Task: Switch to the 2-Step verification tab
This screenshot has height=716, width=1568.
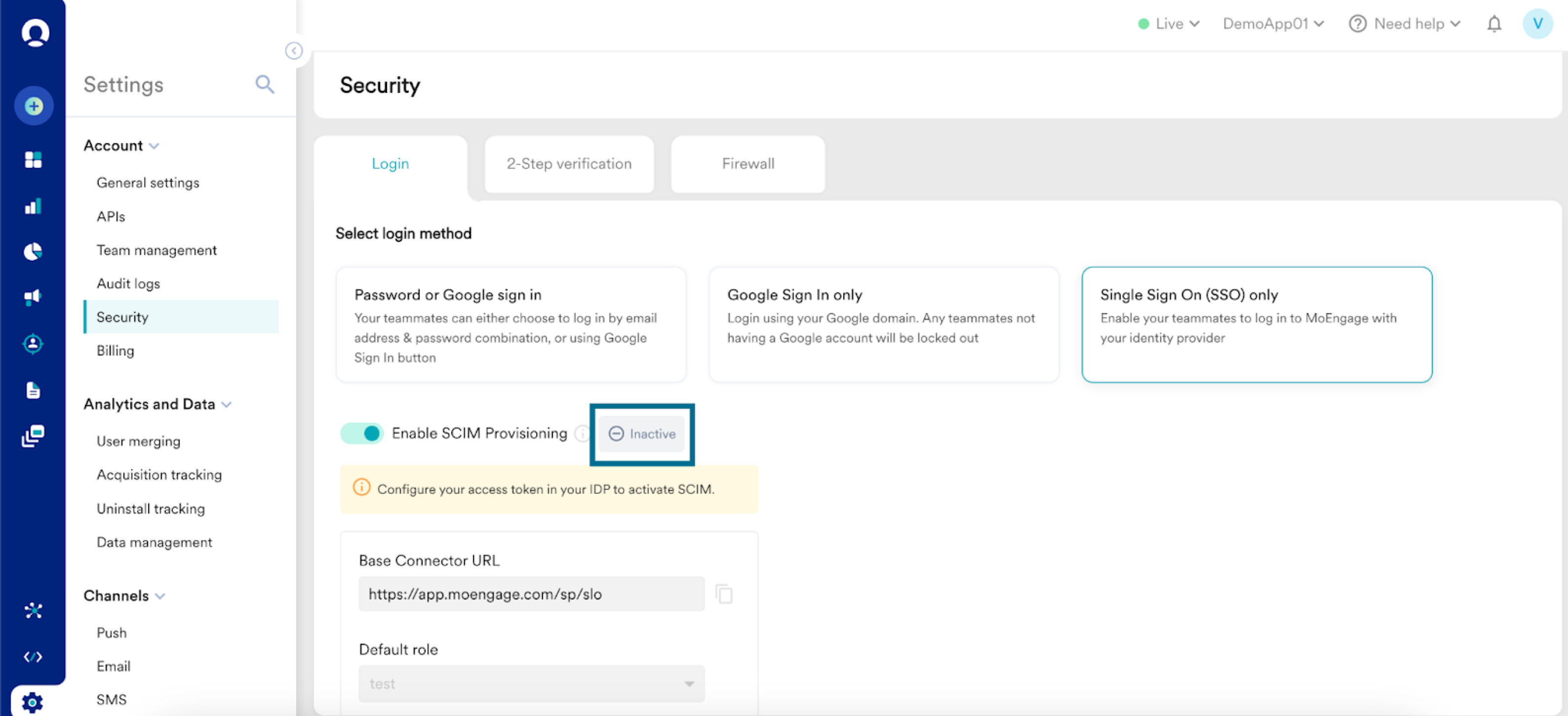Action: (569, 164)
